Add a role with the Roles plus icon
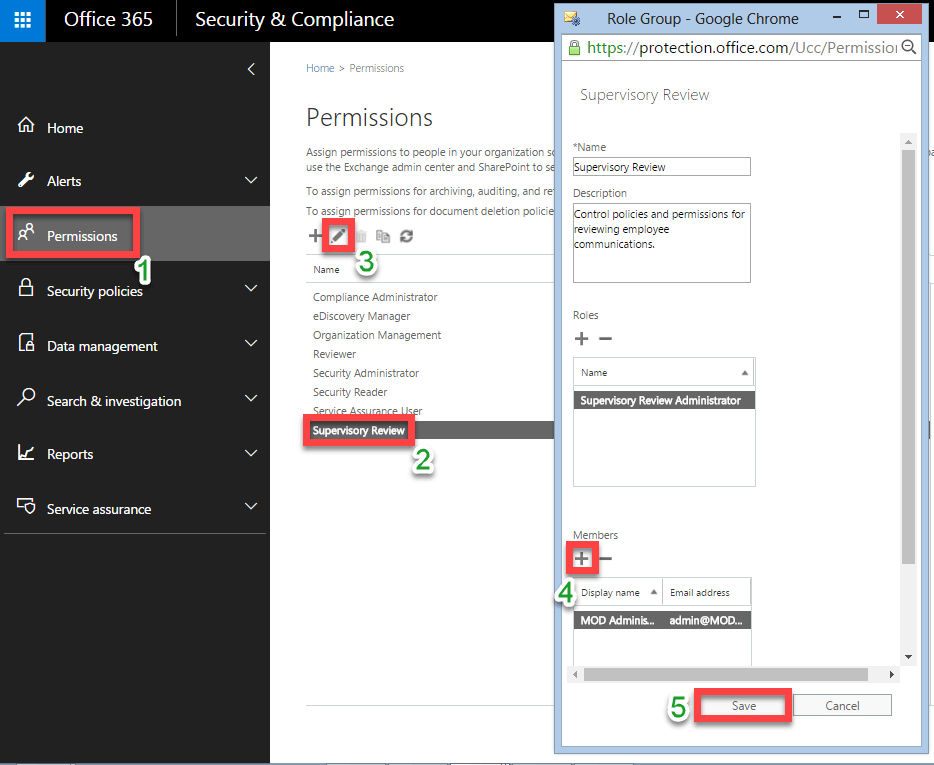The width and height of the screenshot is (934, 765). 582,339
